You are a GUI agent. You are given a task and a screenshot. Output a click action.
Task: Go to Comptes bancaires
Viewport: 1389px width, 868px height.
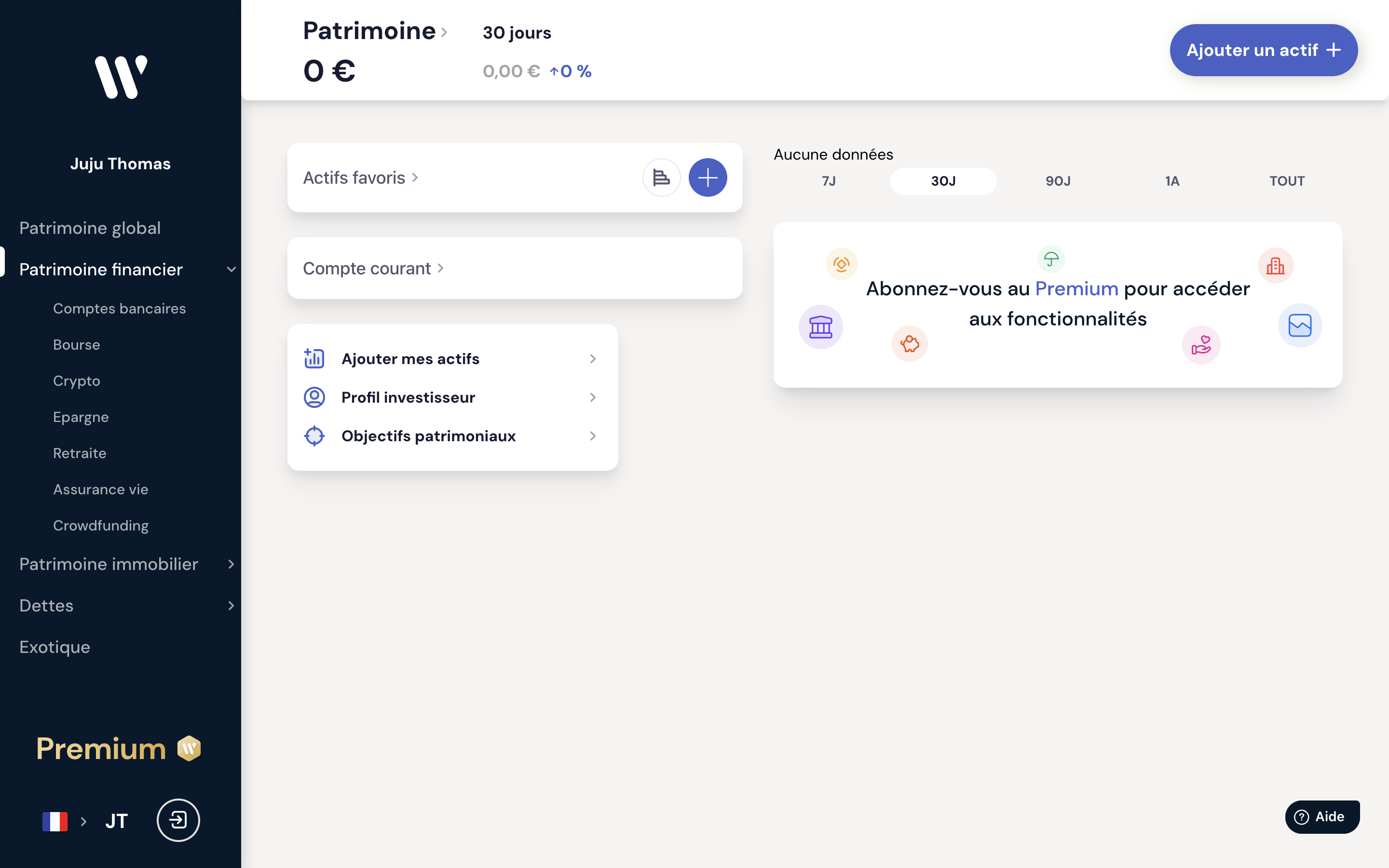click(x=120, y=308)
